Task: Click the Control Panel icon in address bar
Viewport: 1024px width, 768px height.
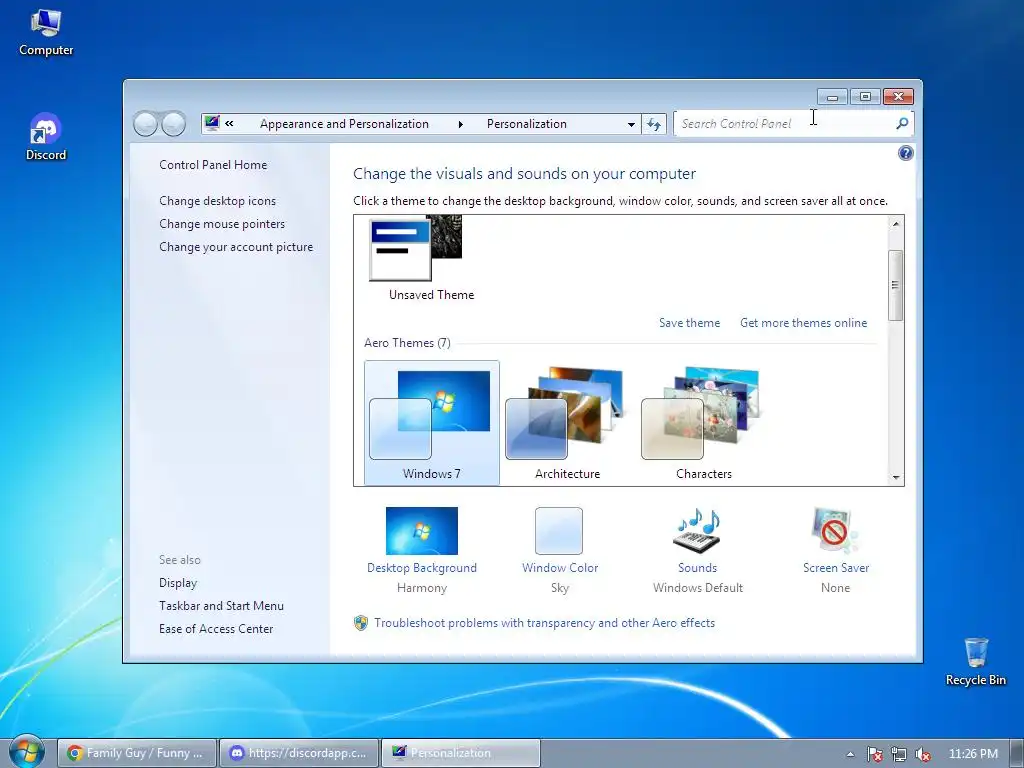Action: pyautogui.click(x=212, y=123)
